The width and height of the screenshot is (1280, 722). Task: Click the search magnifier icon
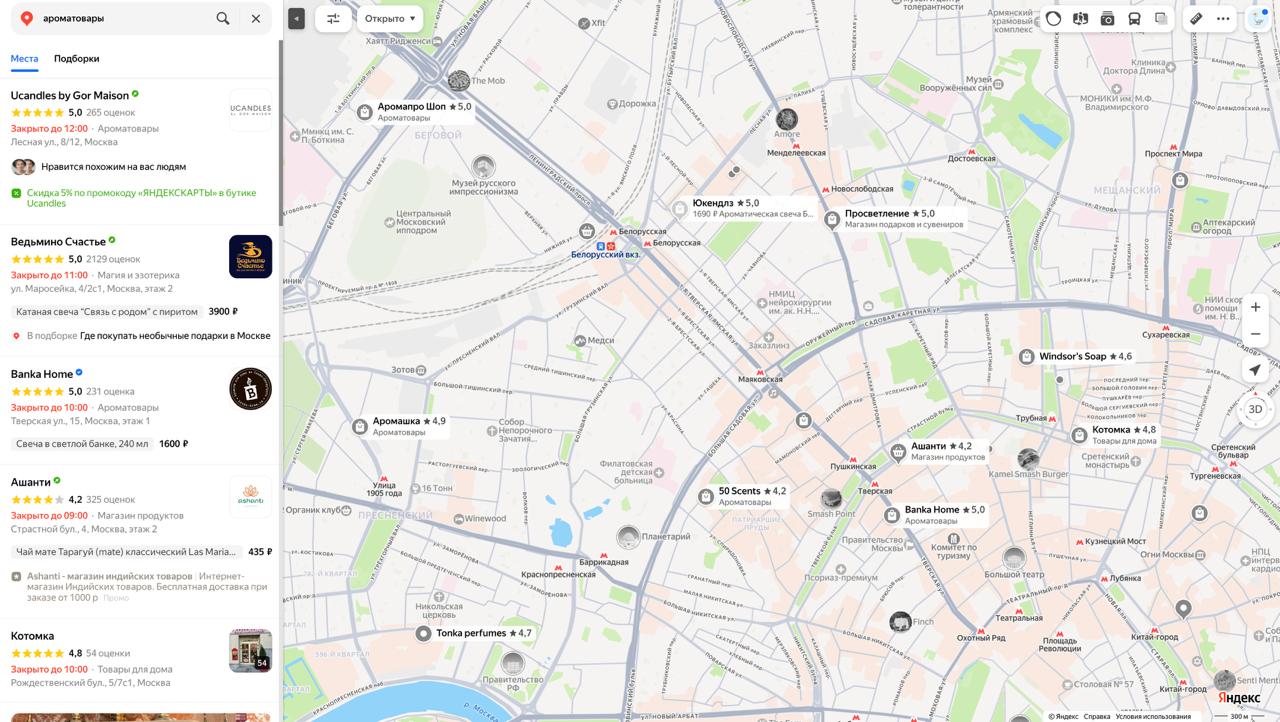[x=223, y=18]
